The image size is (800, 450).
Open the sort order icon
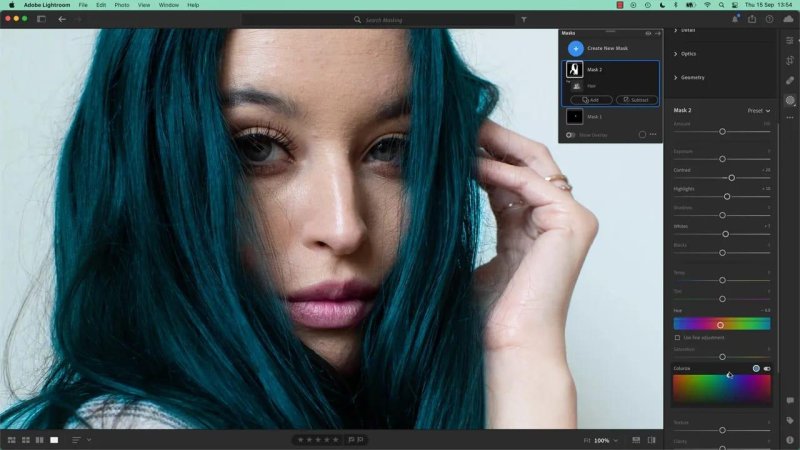pyautogui.click(x=76, y=440)
